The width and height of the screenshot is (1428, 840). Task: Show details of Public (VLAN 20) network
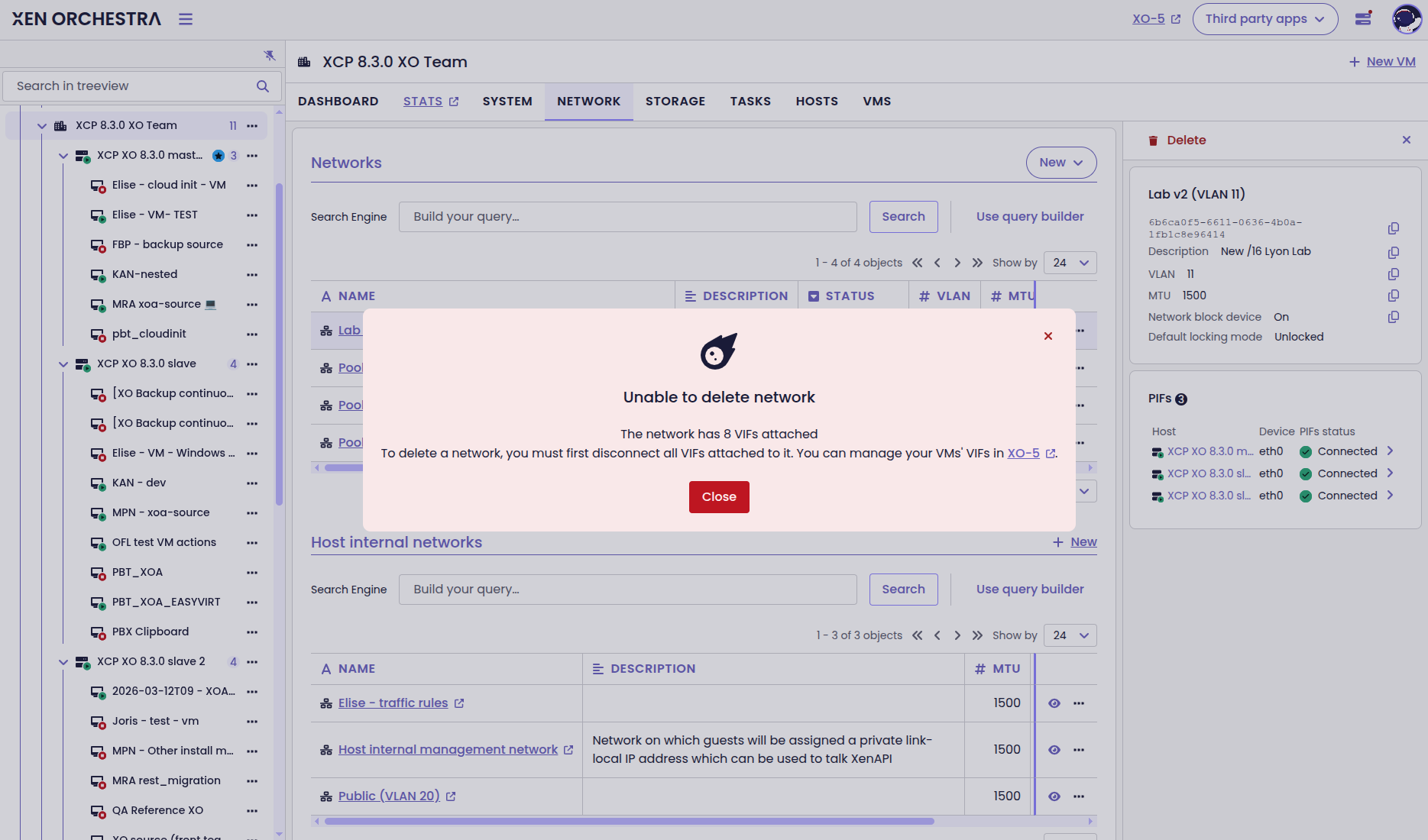point(1054,796)
